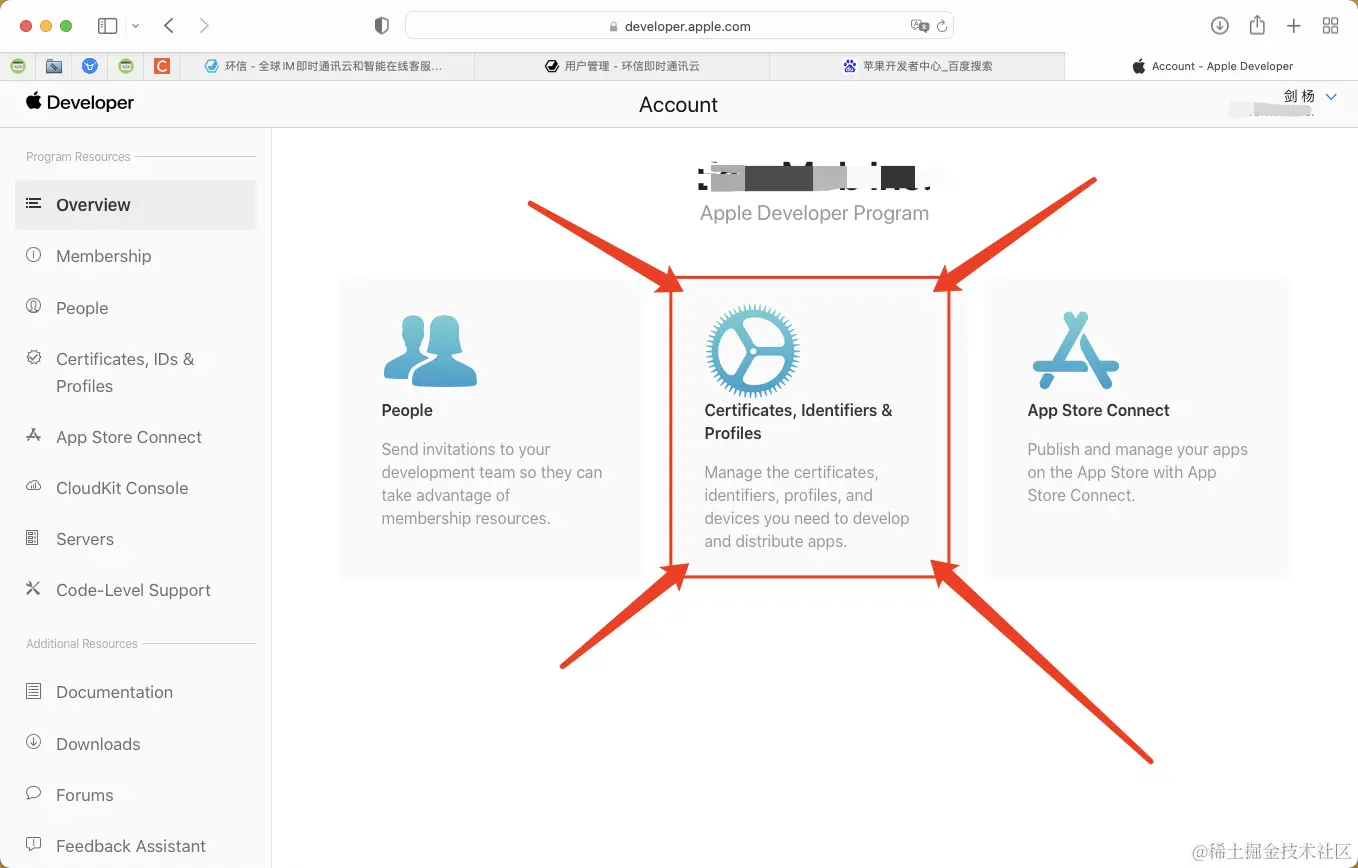Go back to the previous page

pos(169,26)
